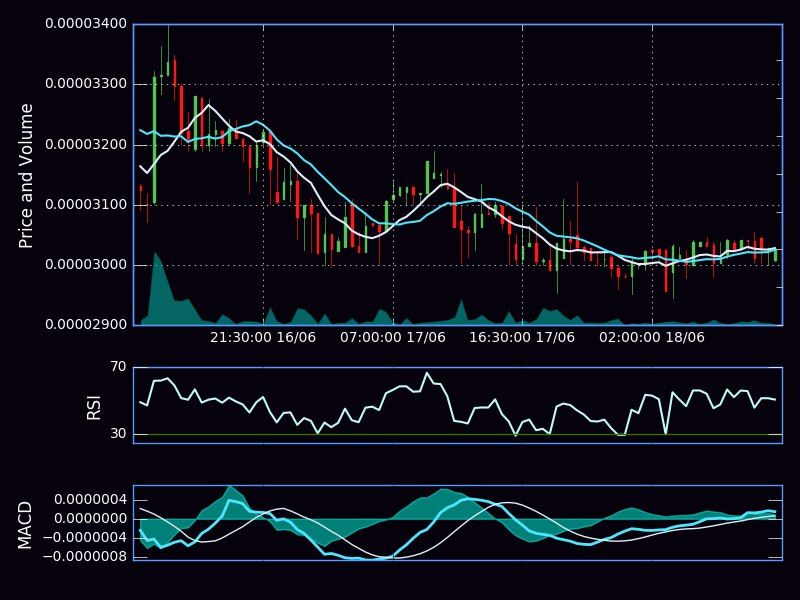Click the 0.00003000 price axis label

pyautogui.click(x=86, y=264)
